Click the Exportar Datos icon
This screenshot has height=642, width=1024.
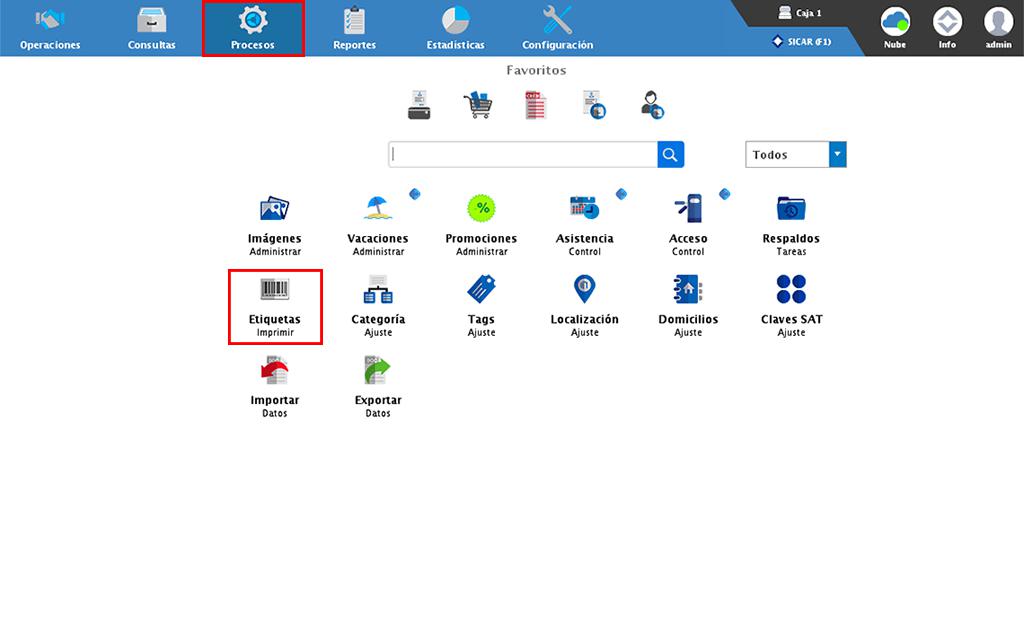click(x=378, y=371)
